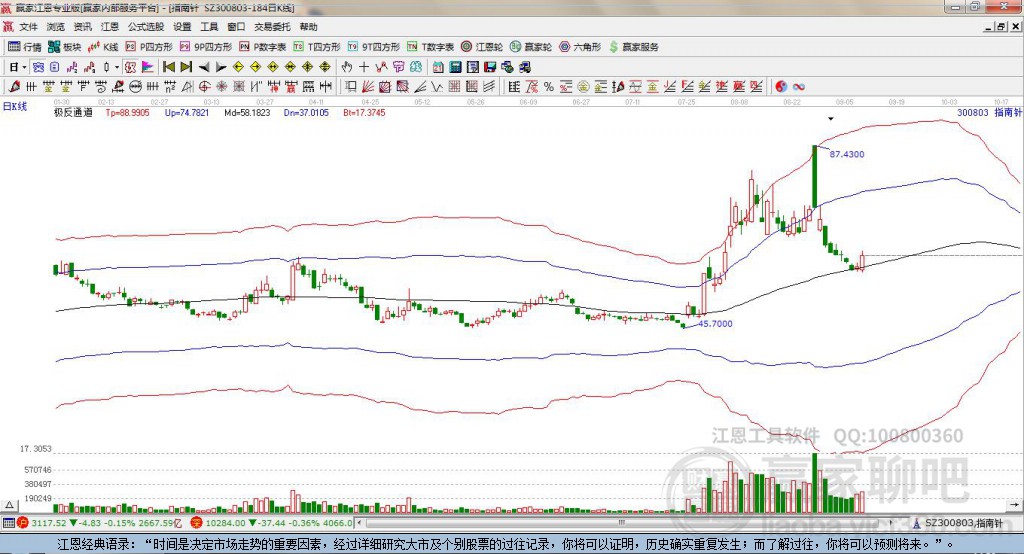Open the 江恩 menu
1024x554 pixels.
(x=110, y=27)
